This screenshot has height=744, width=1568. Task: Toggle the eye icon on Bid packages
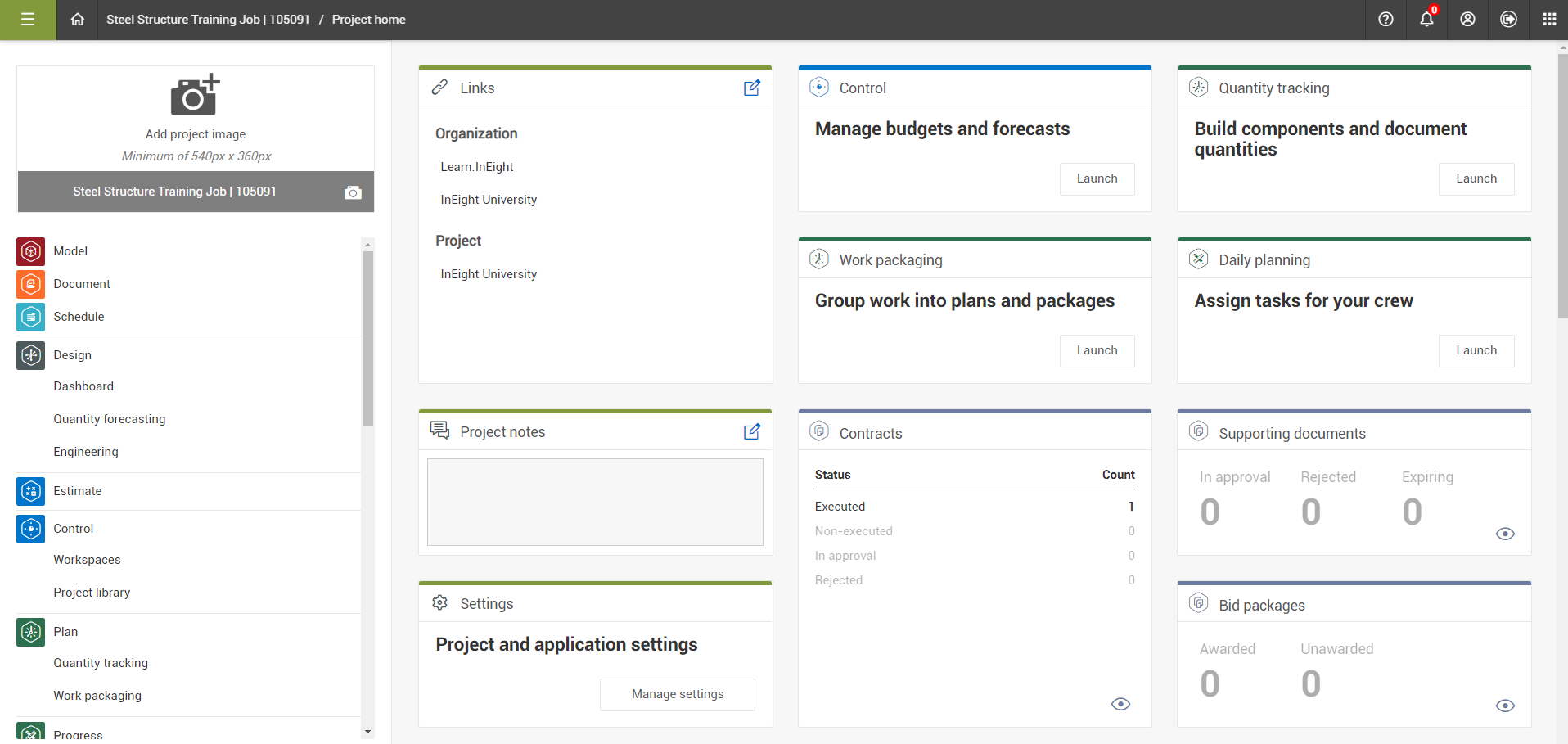[x=1505, y=706]
